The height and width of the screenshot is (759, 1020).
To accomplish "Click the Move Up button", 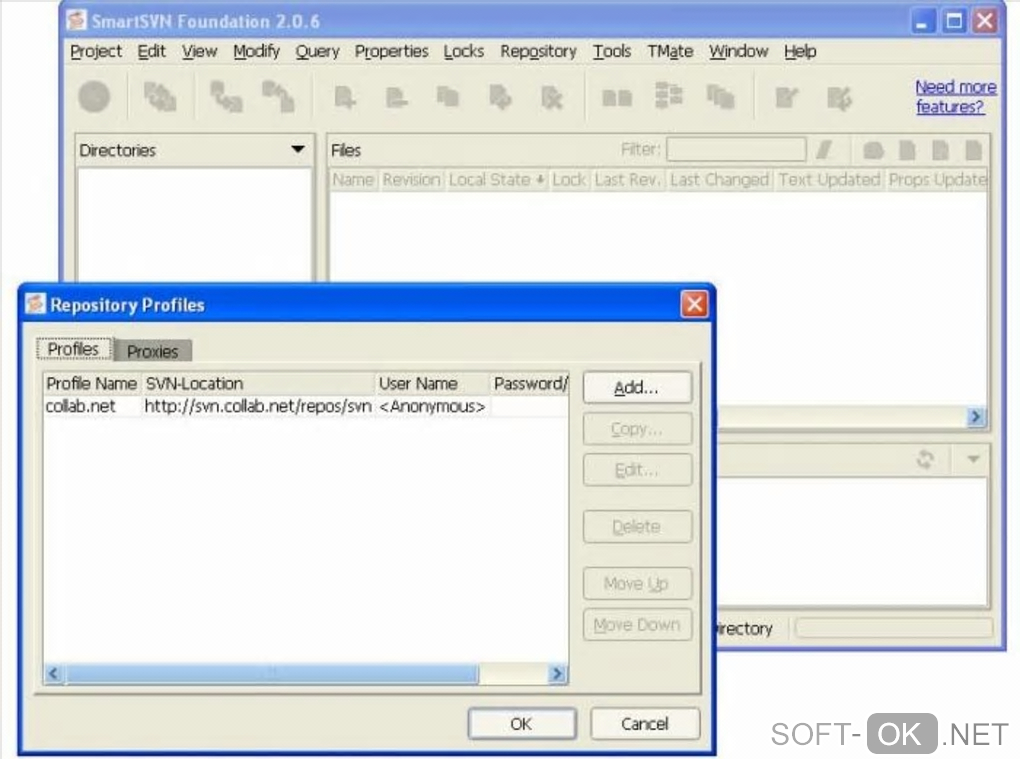I will (637, 583).
